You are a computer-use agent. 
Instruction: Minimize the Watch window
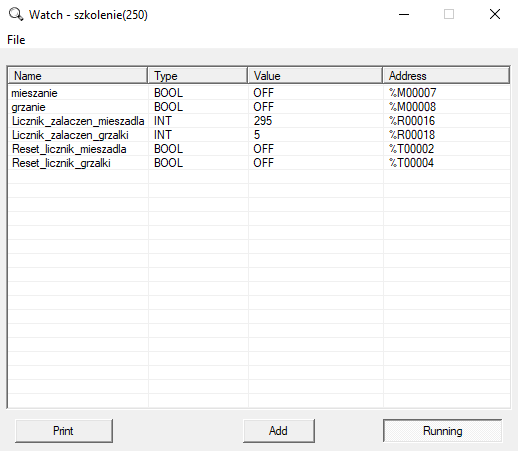tap(404, 14)
